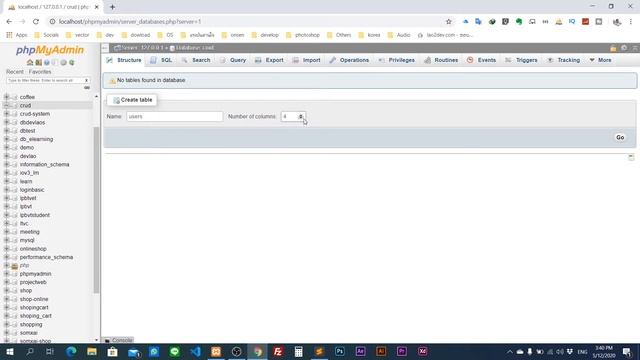The width and height of the screenshot is (640, 360).
Task: Open the Search tab
Action: click(x=196, y=60)
